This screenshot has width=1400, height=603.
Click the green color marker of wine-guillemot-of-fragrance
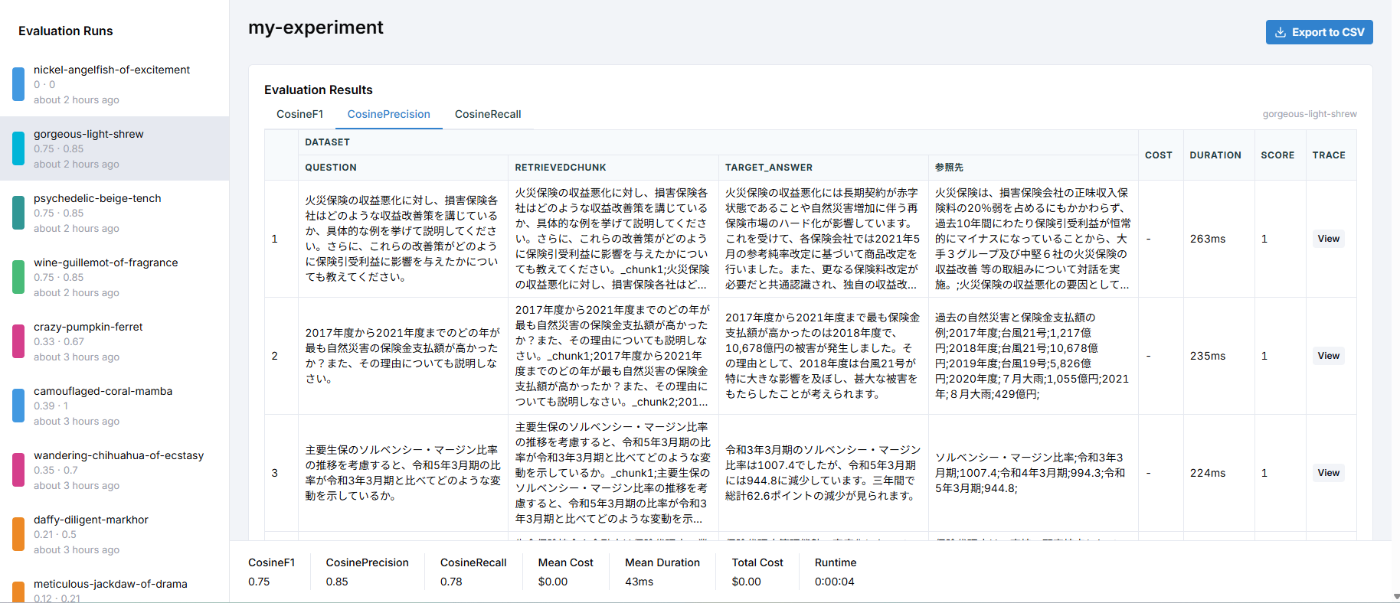click(x=18, y=277)
